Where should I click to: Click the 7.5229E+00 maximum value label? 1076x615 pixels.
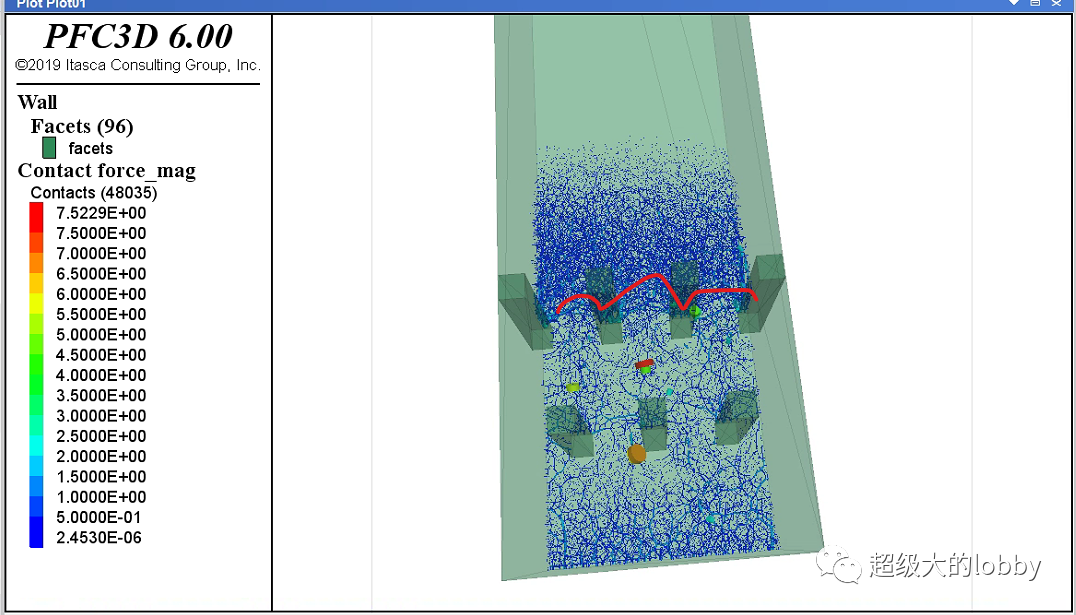[101, 213]
